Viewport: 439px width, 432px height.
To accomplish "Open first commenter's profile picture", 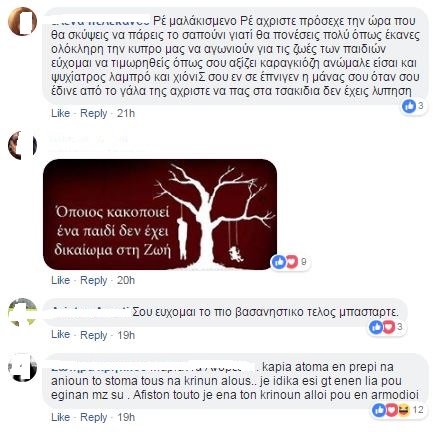I will coord(22,22).
